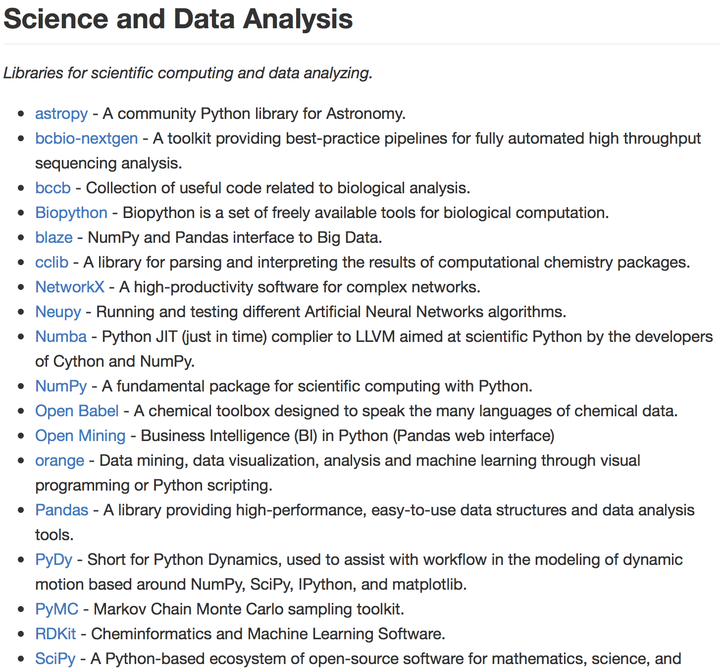Click the italic libraries description text
Screen dimensions: 720x668
(x=187, y=73)
